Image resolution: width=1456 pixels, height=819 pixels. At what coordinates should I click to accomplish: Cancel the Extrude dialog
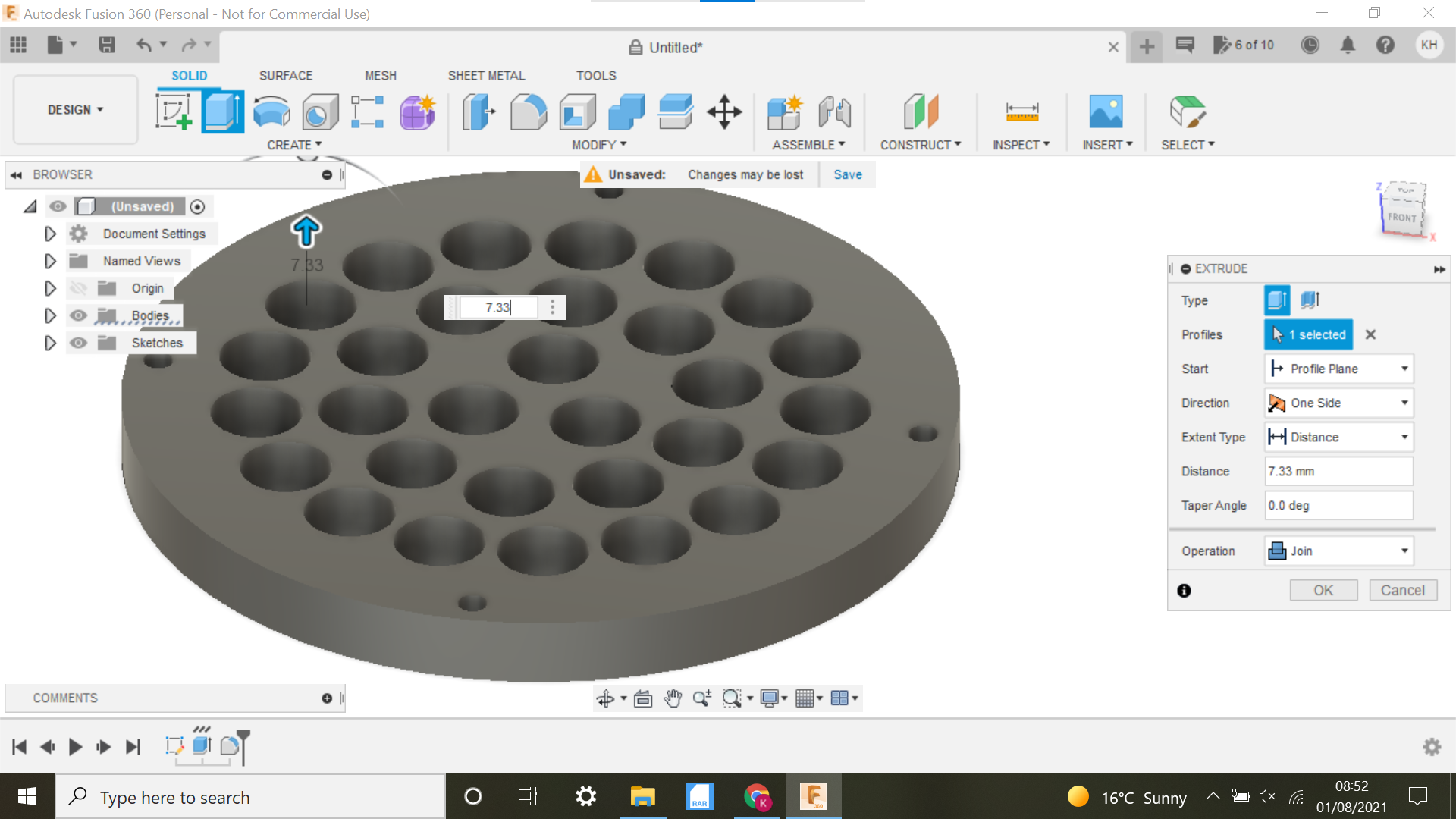click(x=1403, y=590)
